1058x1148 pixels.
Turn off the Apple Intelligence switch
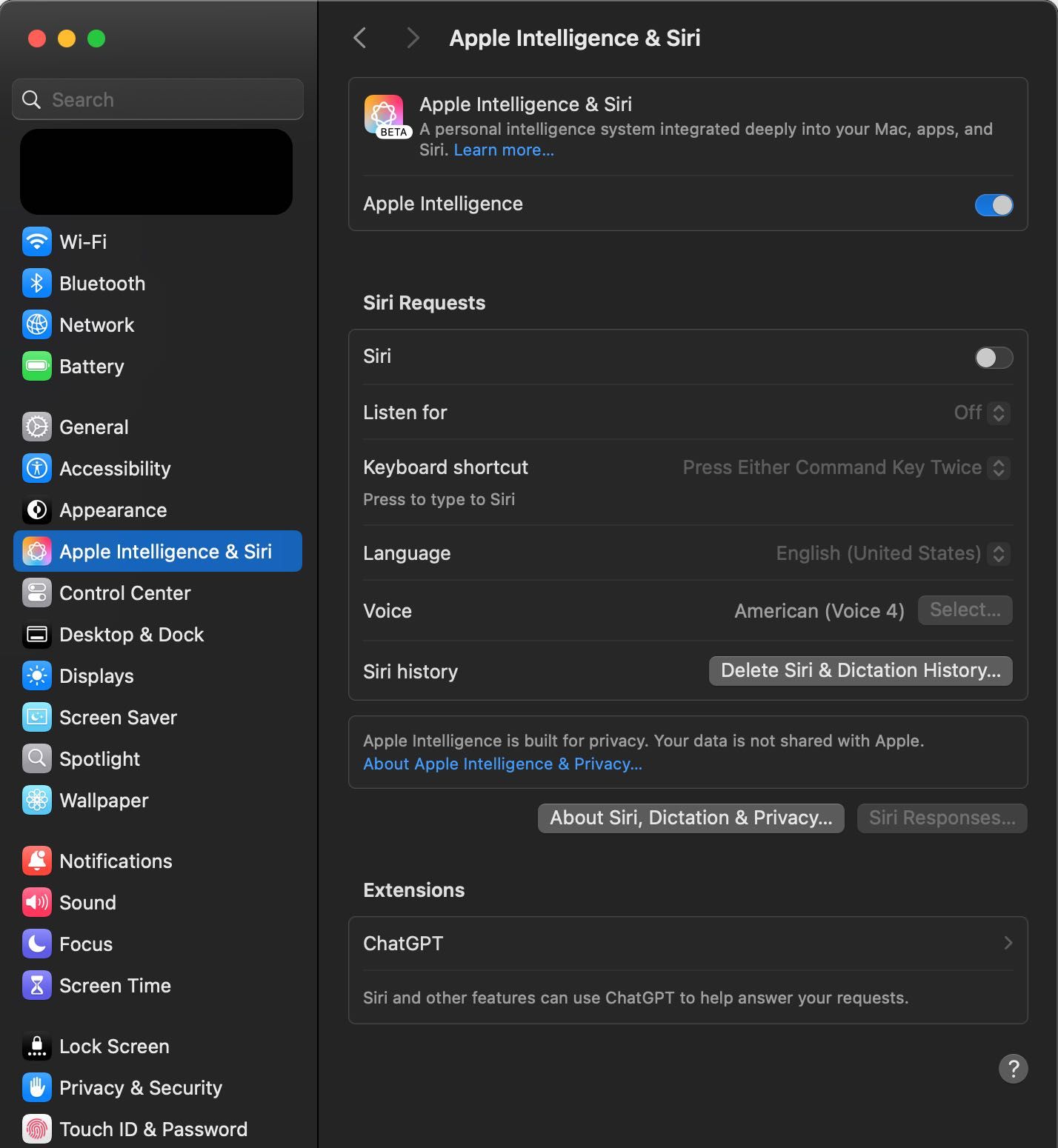point(994,205)
